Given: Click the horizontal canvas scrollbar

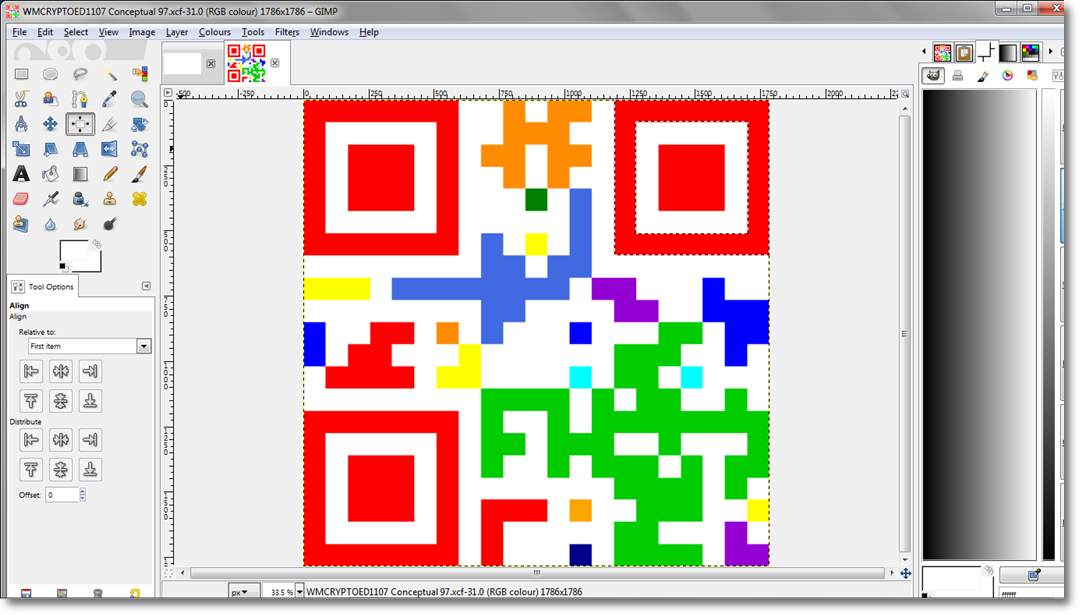Looking at the screenshot, I should 537,573.
